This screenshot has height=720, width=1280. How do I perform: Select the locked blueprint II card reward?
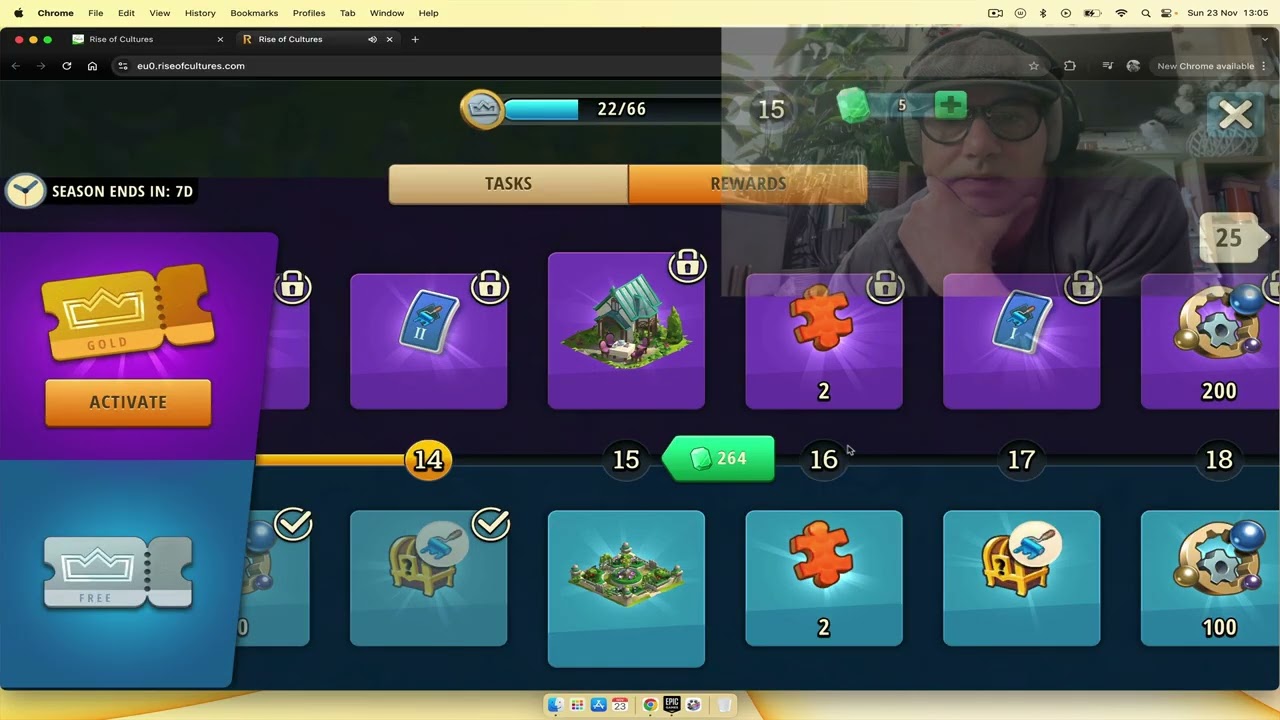point(428,341)
